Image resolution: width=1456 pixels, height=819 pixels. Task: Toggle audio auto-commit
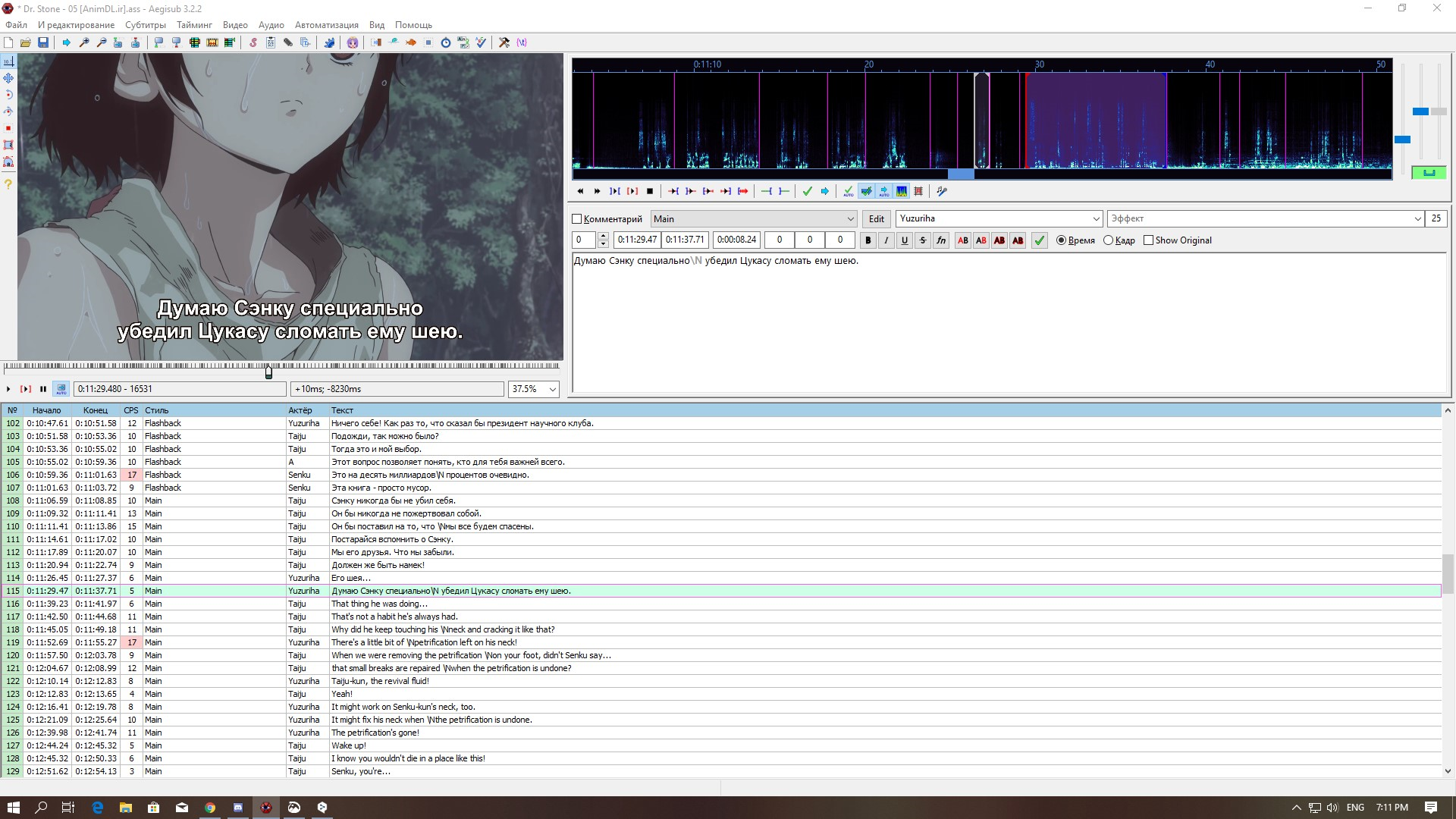point(849,191)
